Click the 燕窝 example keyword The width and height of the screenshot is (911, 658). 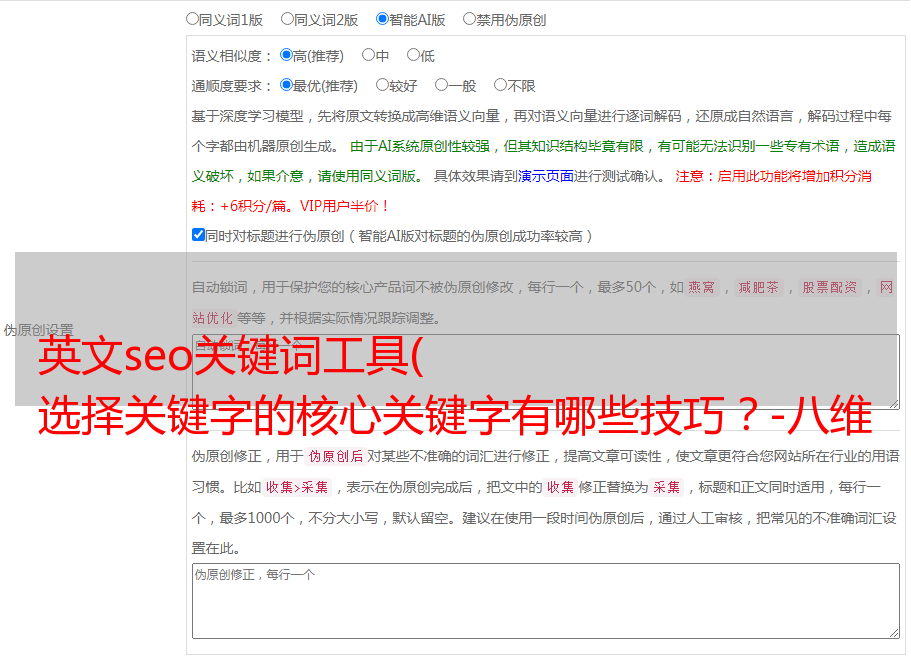tap(702, 287)
